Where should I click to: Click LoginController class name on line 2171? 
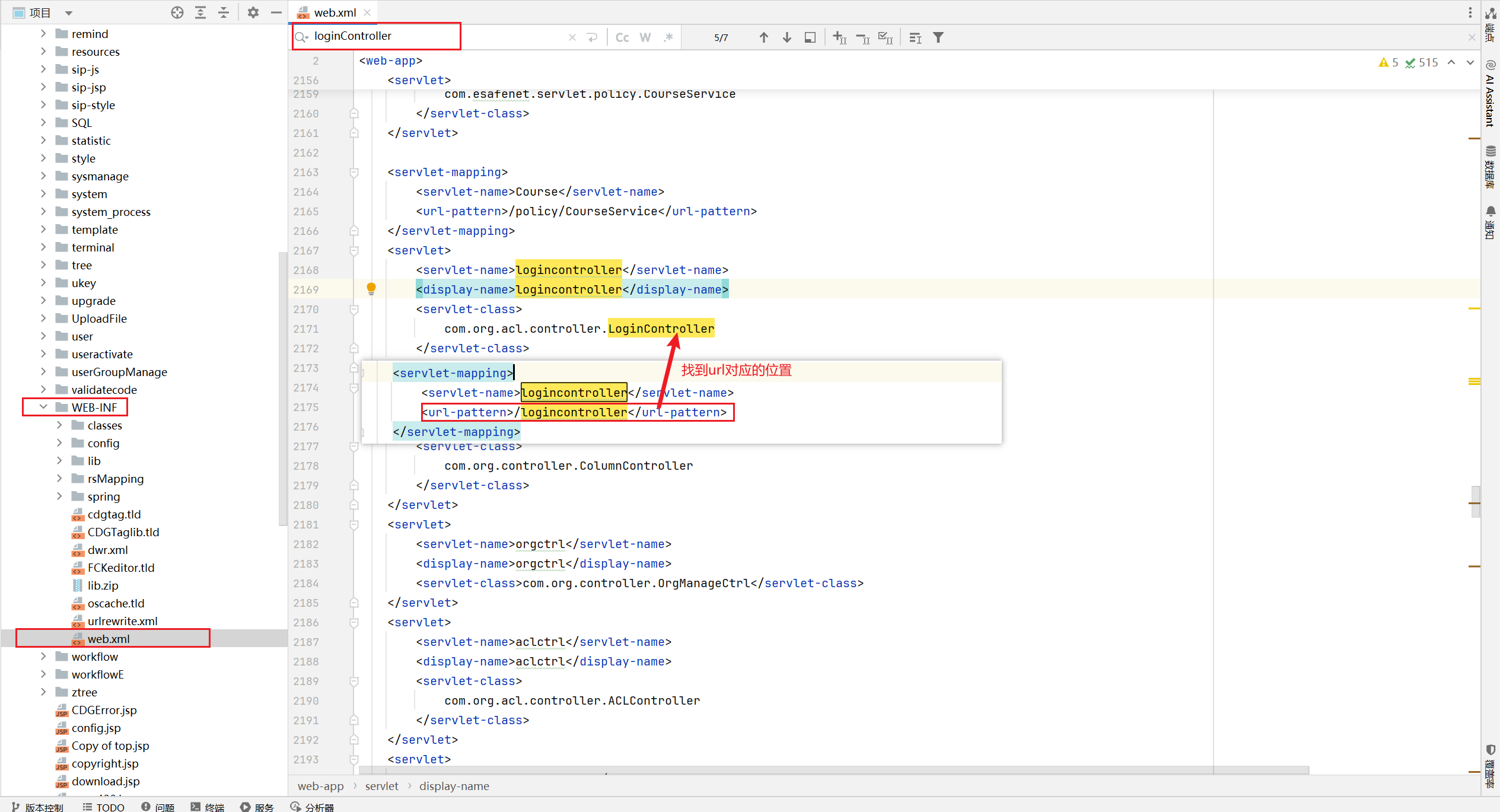pyautogui.click(x=661, y=329)
